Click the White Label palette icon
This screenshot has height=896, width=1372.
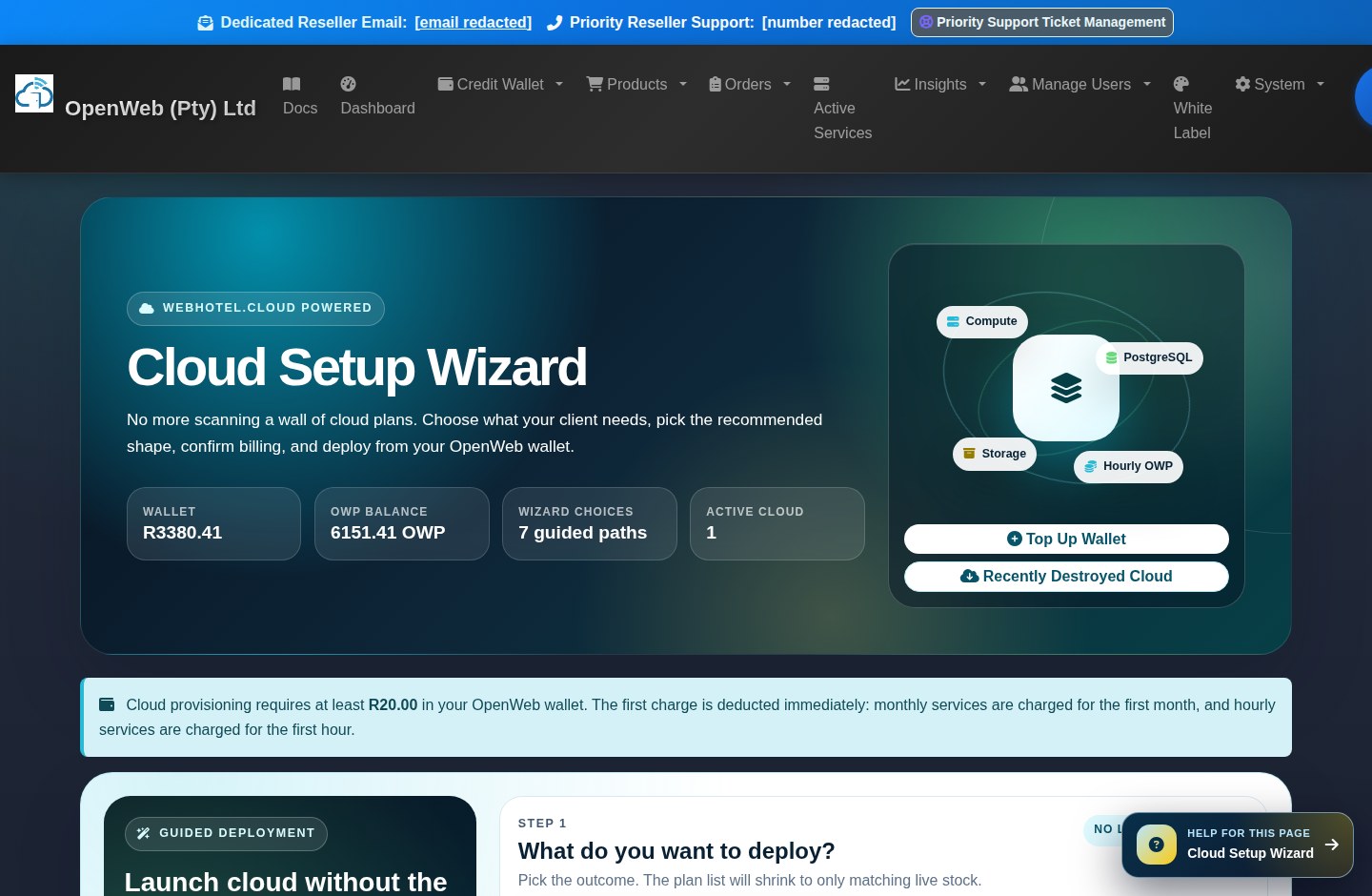(x=1181, y=84)
